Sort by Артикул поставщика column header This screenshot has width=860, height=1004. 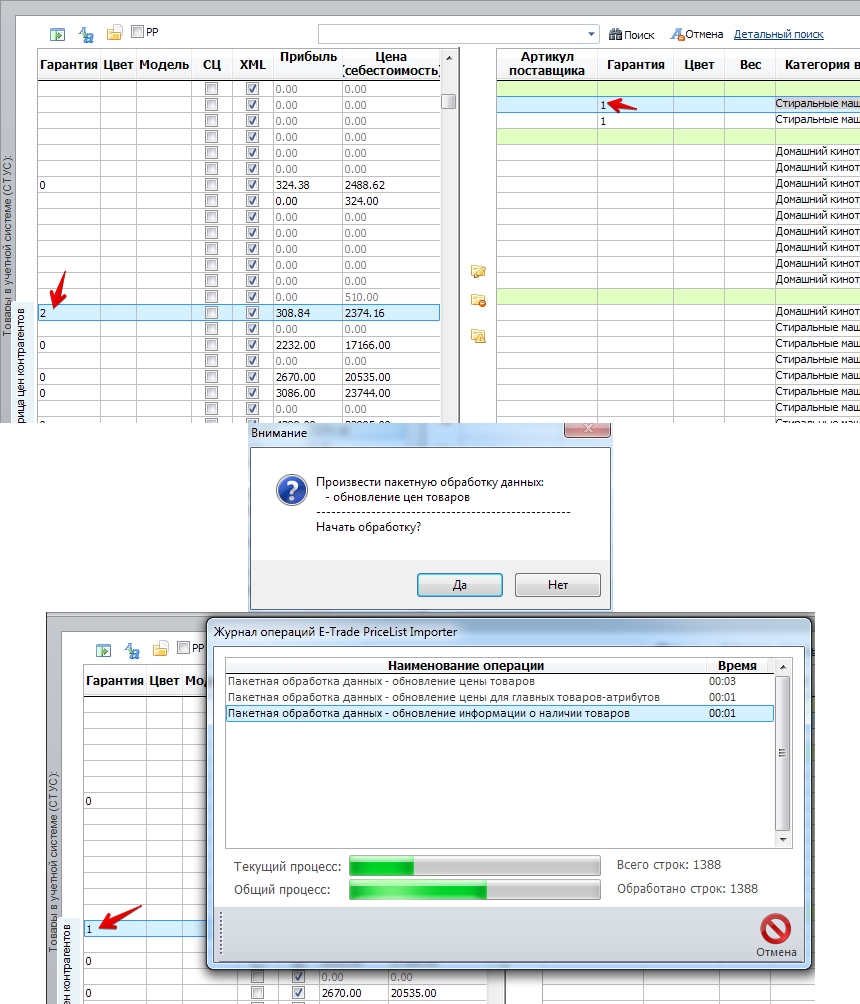(547, 64)
